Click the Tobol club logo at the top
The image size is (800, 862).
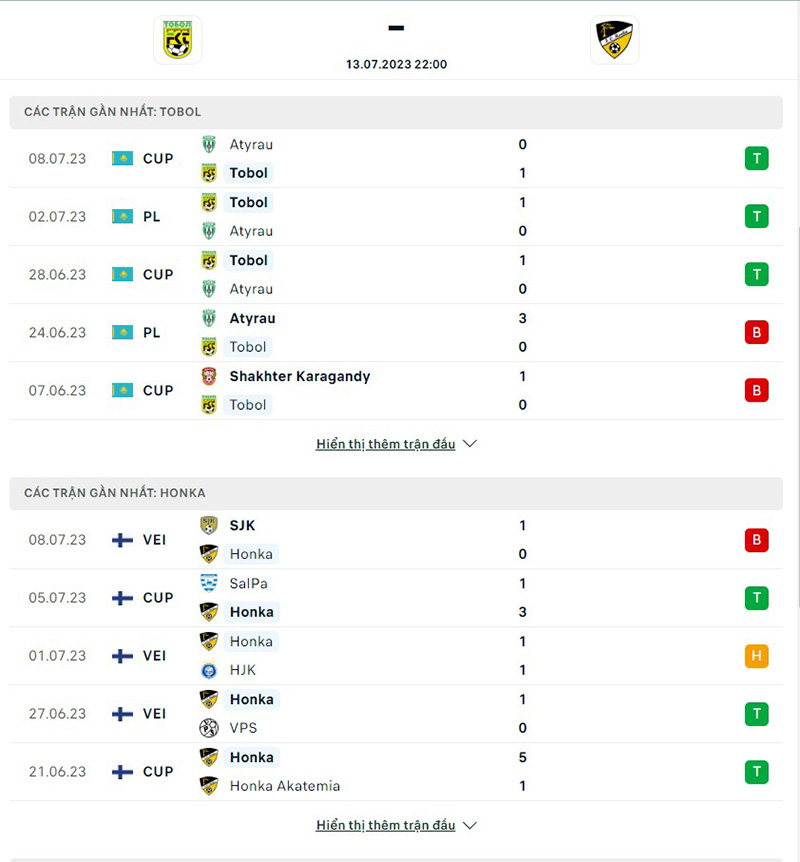[x=177, y=41]
